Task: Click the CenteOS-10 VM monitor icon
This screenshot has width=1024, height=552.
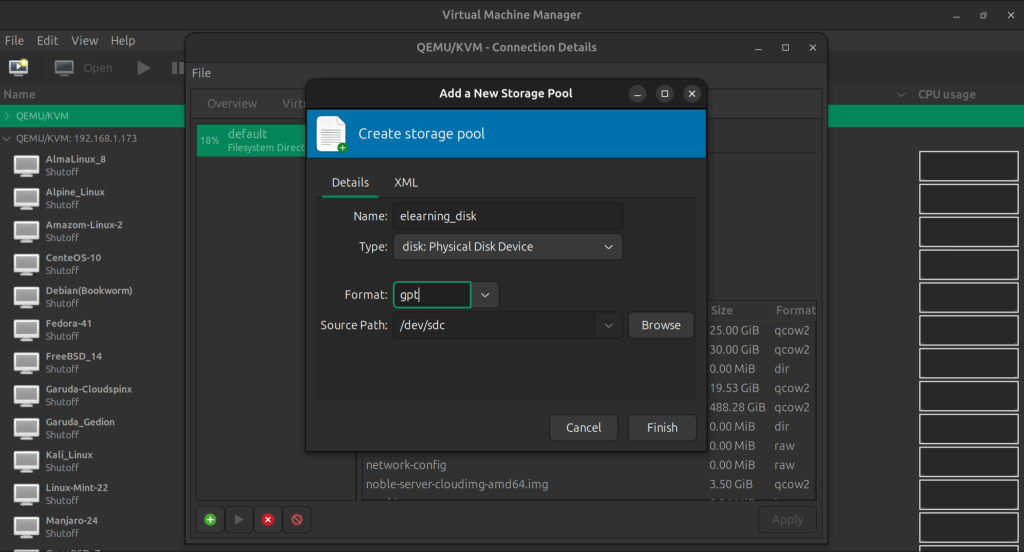Action: [x=26, y=265]
